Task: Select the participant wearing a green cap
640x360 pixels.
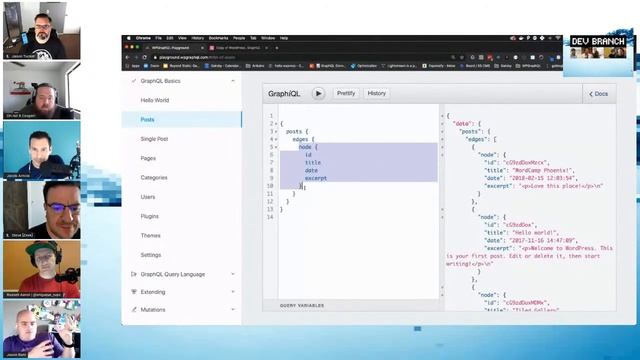Action: [x=42, y=269]
